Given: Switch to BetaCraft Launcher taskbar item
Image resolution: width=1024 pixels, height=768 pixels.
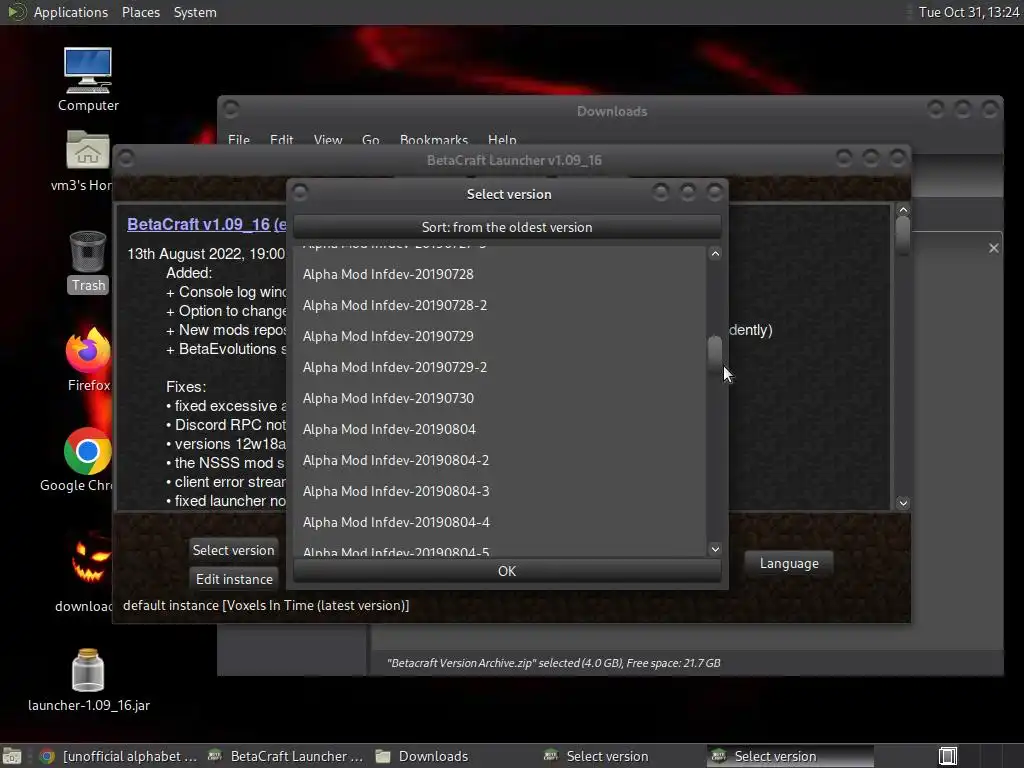Looking at the screenshot, I should [285, 756].
